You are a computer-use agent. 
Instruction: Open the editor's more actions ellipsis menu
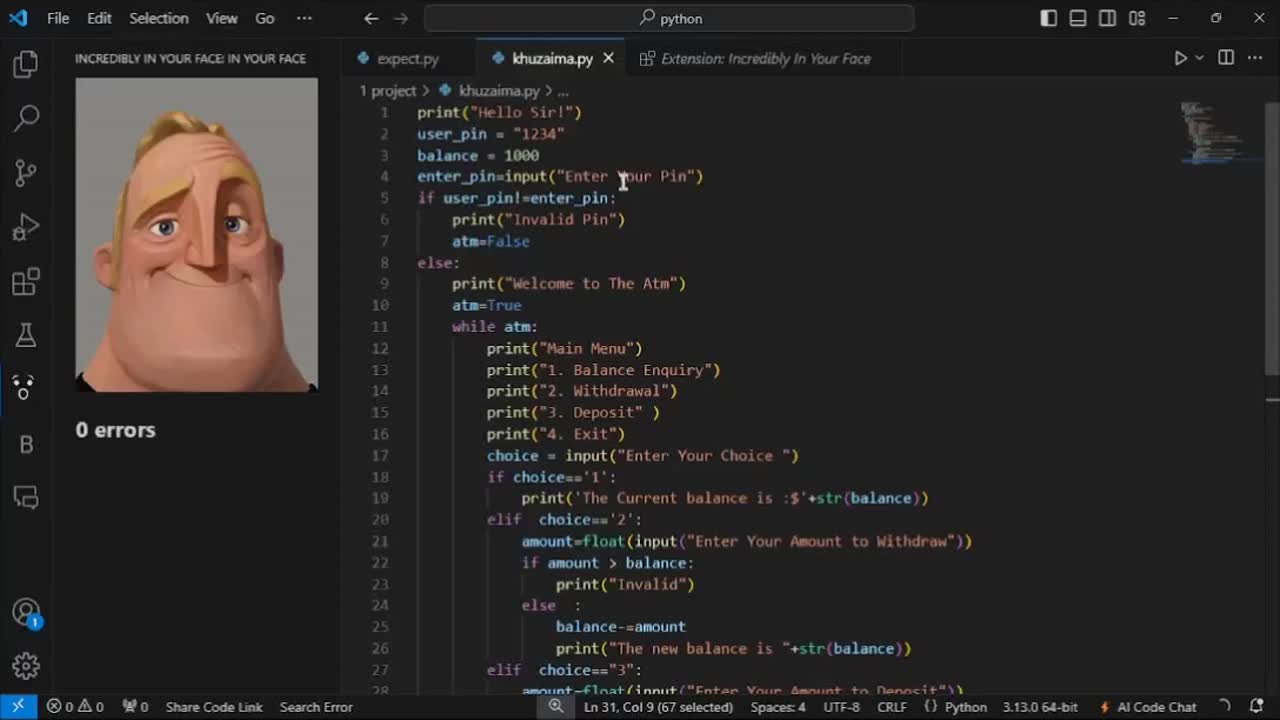[1255, 58]
